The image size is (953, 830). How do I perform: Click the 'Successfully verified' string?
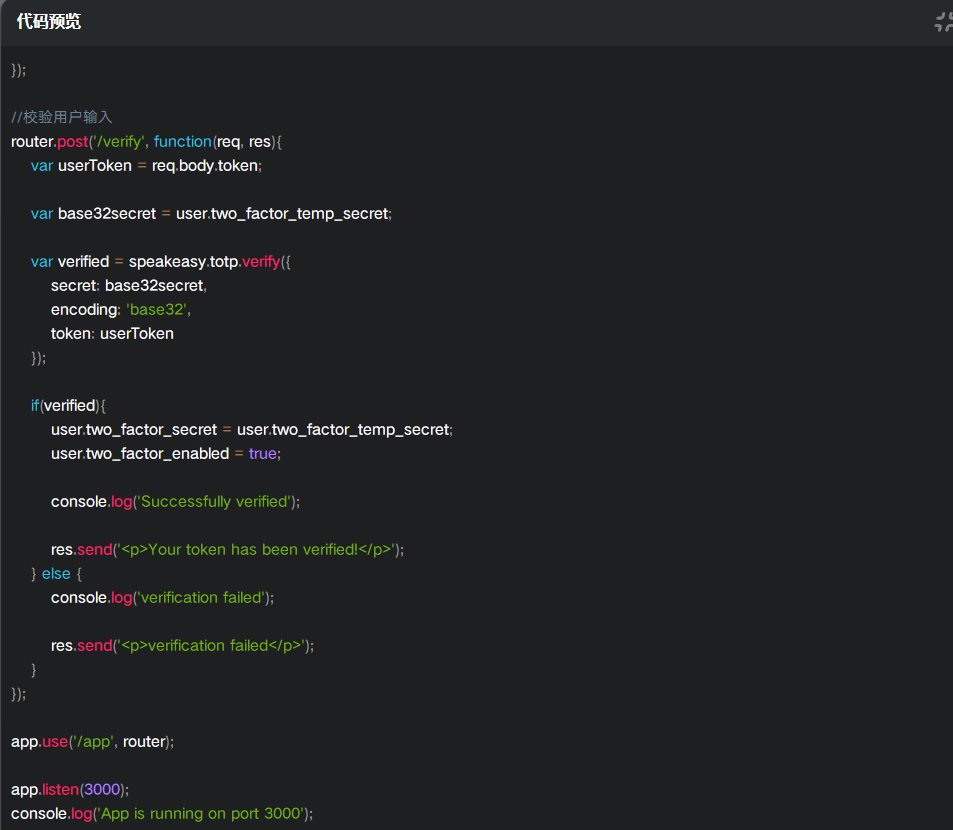click(214, 502)
